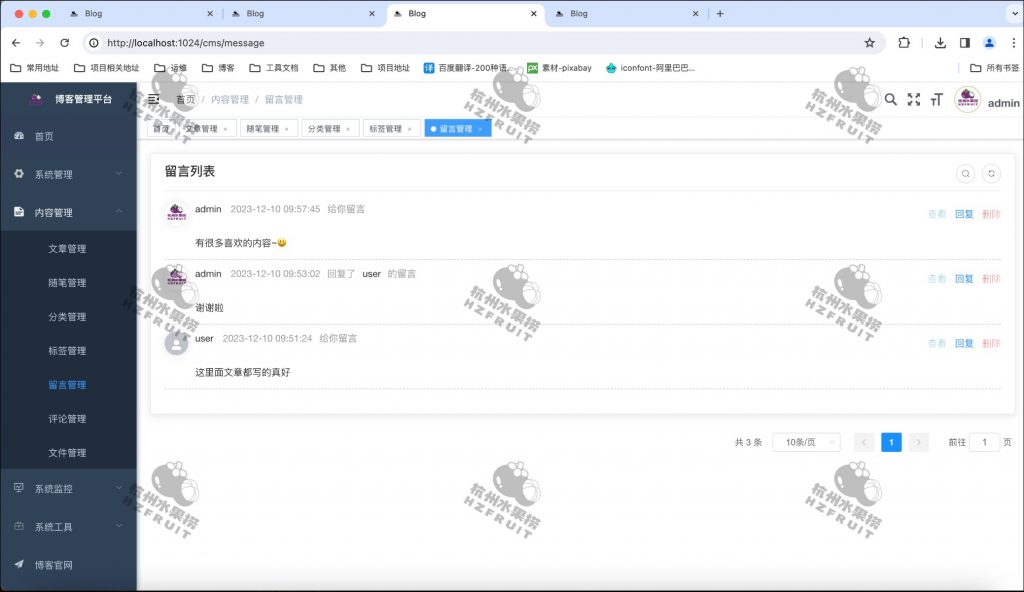Open global search with the magnifier icon
1024x592 pixels.
click(891, 100)
